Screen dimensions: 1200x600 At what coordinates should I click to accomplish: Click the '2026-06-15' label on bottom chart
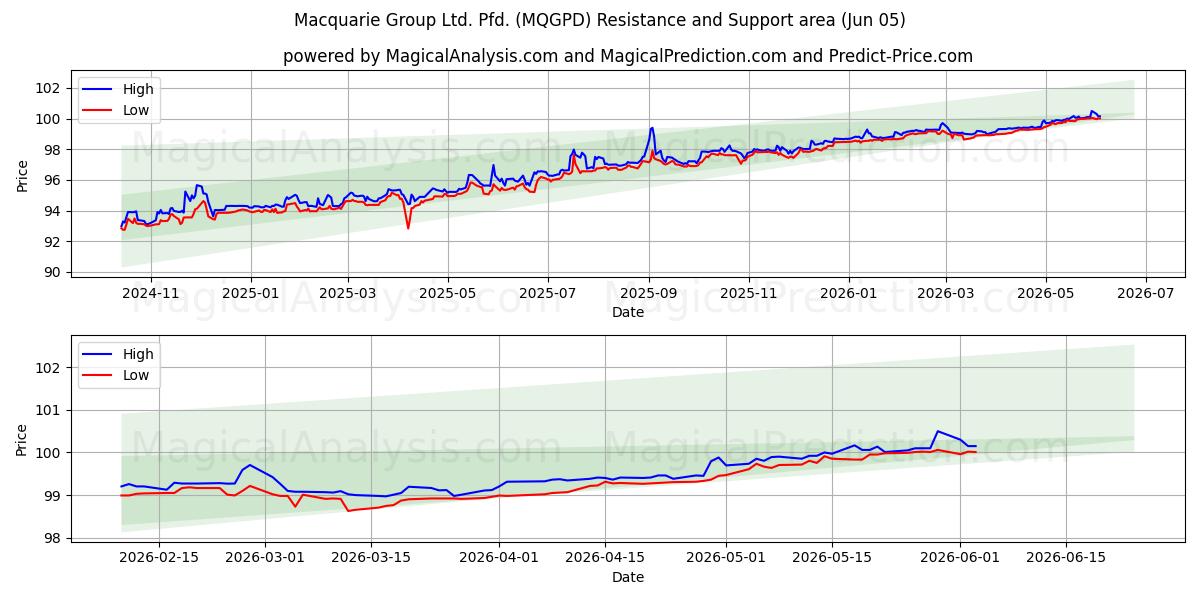pos(1067,559)
